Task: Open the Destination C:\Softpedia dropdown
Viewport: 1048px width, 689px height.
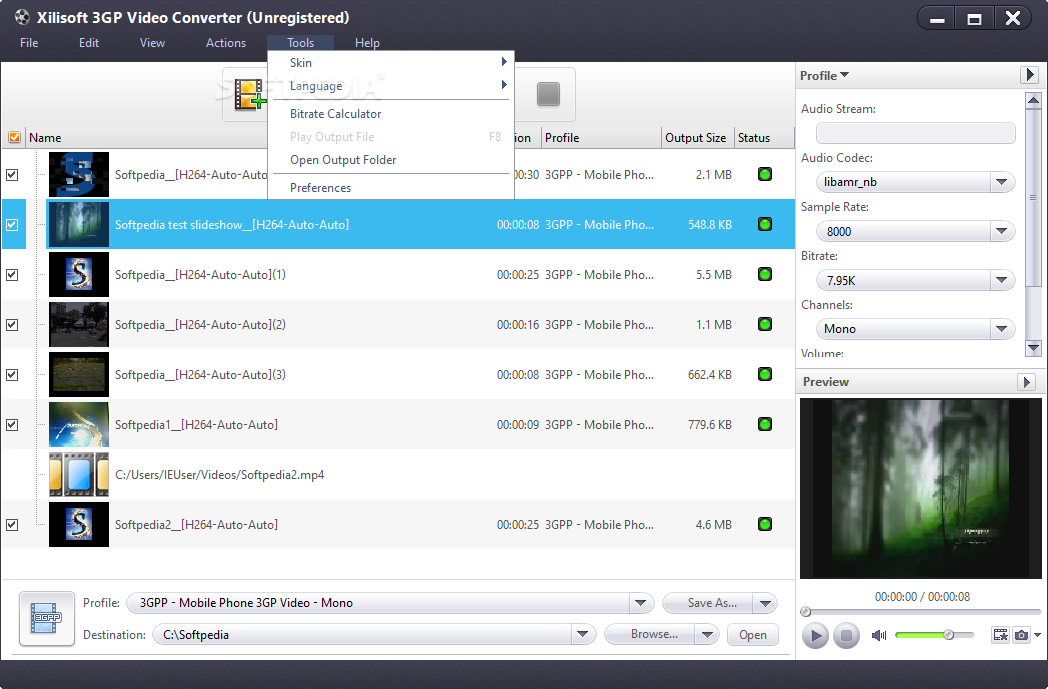Action: (x=582, y=634)
